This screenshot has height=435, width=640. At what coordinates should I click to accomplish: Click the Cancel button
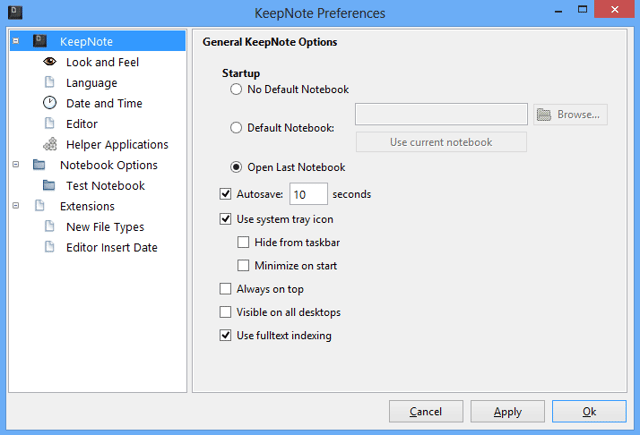click(426, 411)
